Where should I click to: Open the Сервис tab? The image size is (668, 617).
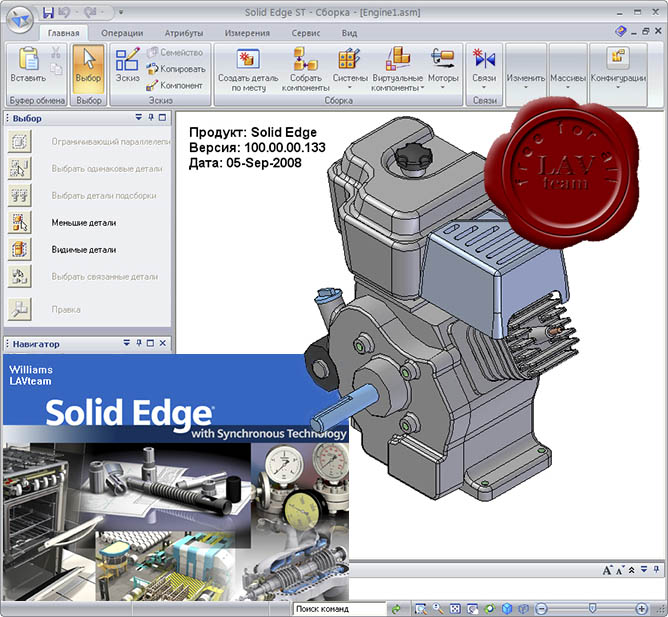point(305,33)
